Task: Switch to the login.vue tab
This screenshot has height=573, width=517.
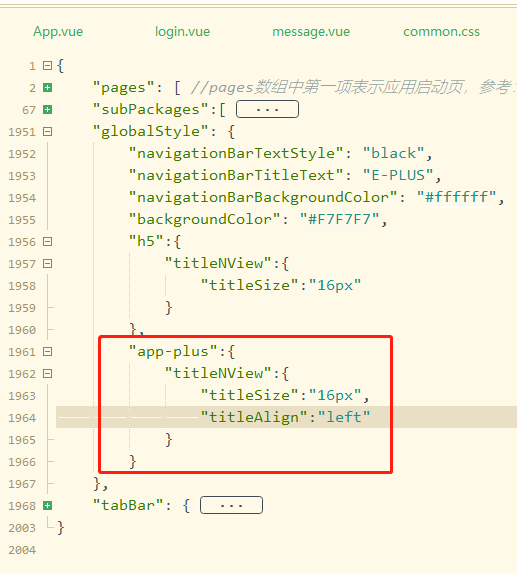Action: click(182, 32)
